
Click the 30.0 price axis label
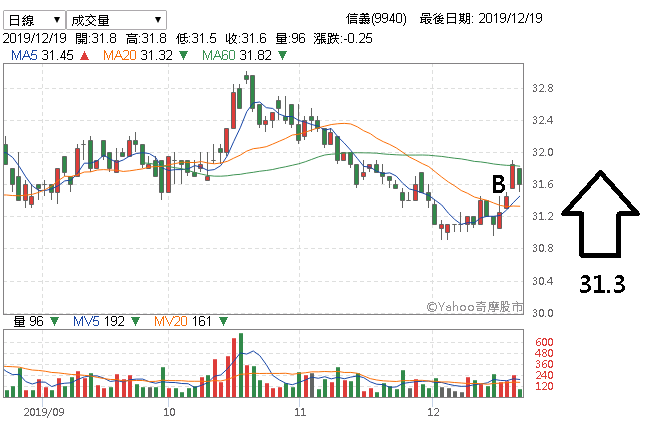point(543,313)
